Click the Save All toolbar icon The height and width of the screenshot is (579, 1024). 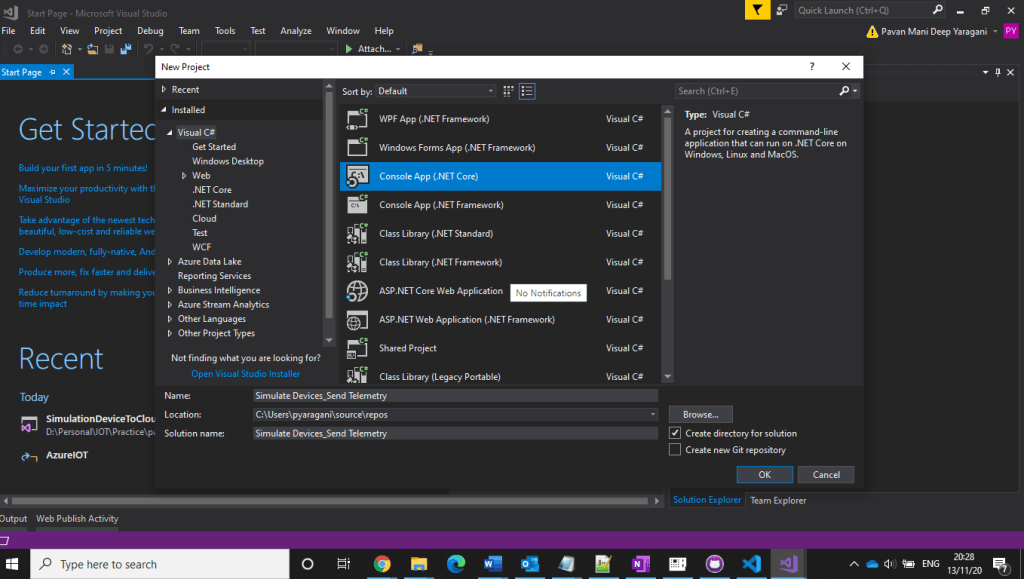pos(126,48)
